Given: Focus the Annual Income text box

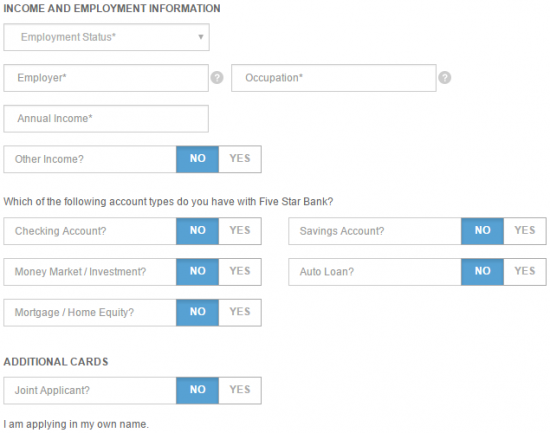Looking at the screenshot, I should 106,119.
